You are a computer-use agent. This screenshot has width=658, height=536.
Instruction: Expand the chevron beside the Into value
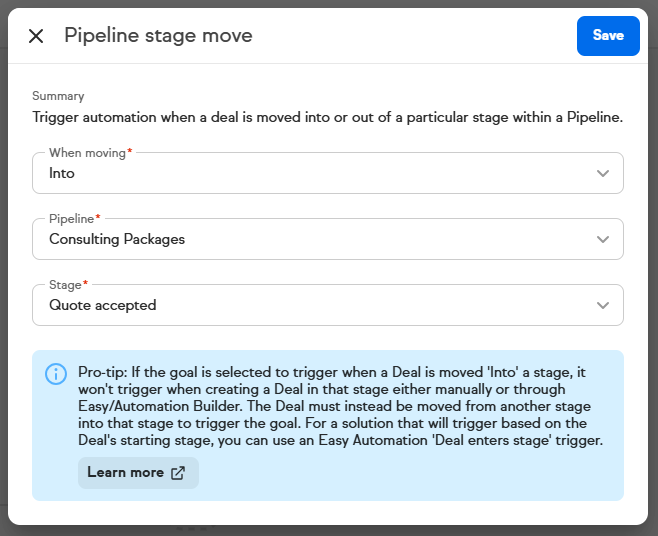602,173
